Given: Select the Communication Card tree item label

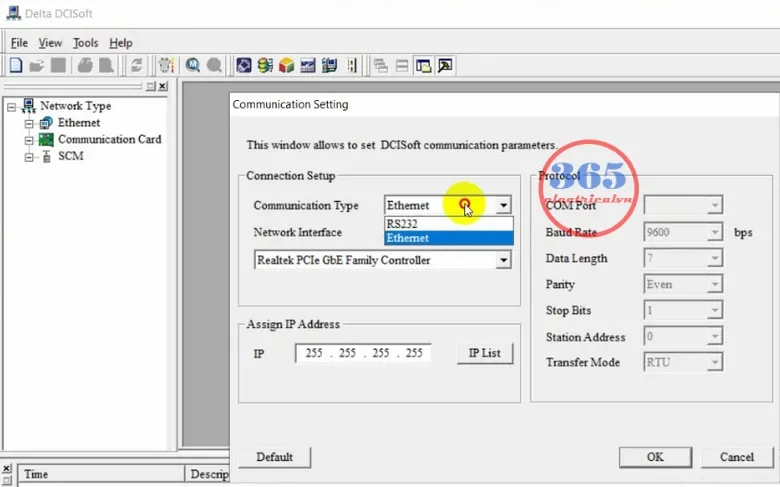Looking at the screenshot, I should [x=109, y=139].
